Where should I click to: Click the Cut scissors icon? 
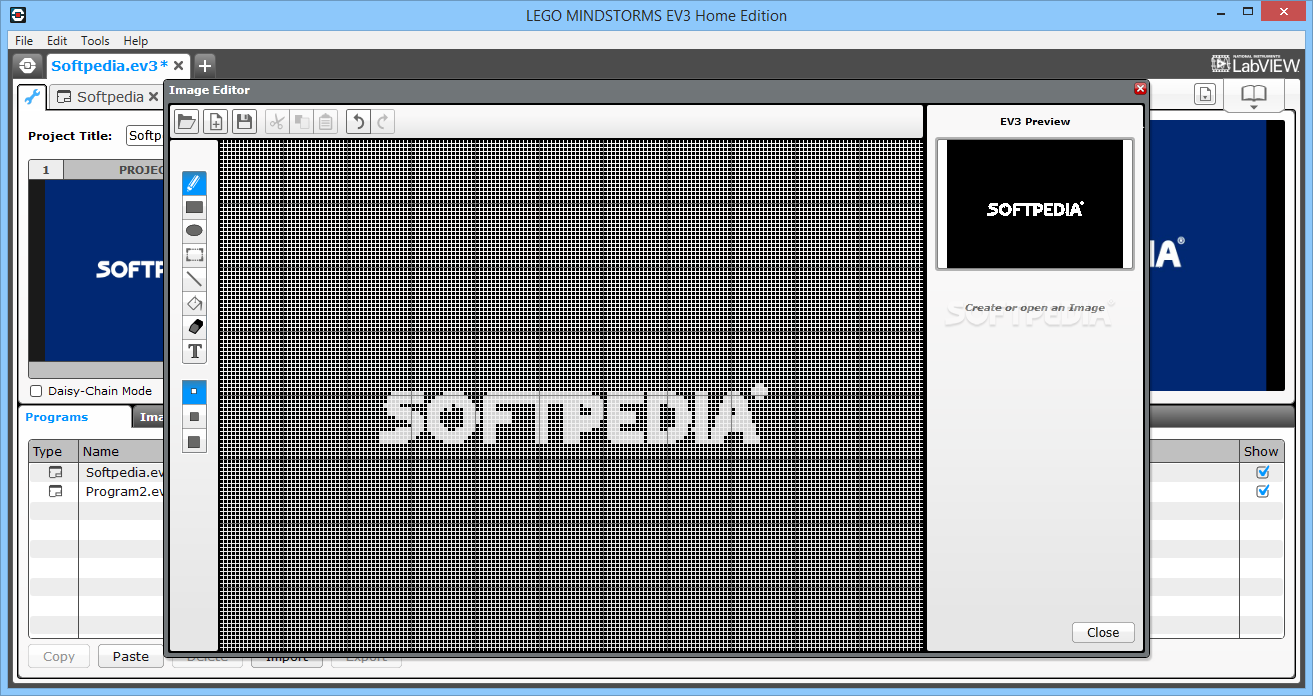(277, 122)
